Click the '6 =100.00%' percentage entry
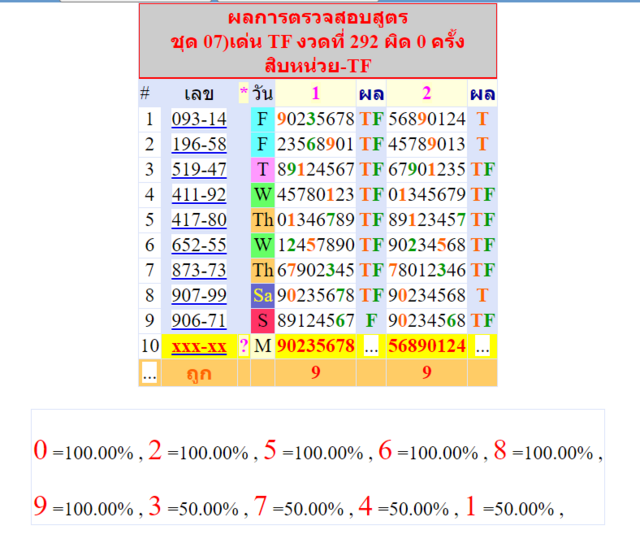Viewport: 640px width, 543px height. [x=429, y=451]
